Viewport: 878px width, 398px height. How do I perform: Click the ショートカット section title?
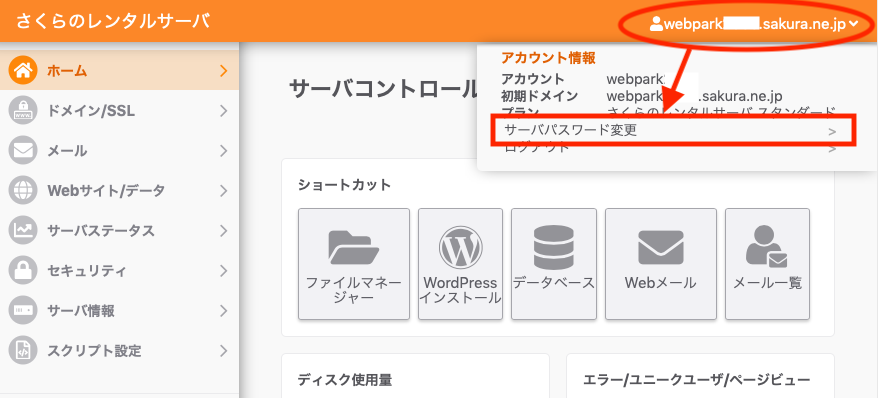click(345, 185)
